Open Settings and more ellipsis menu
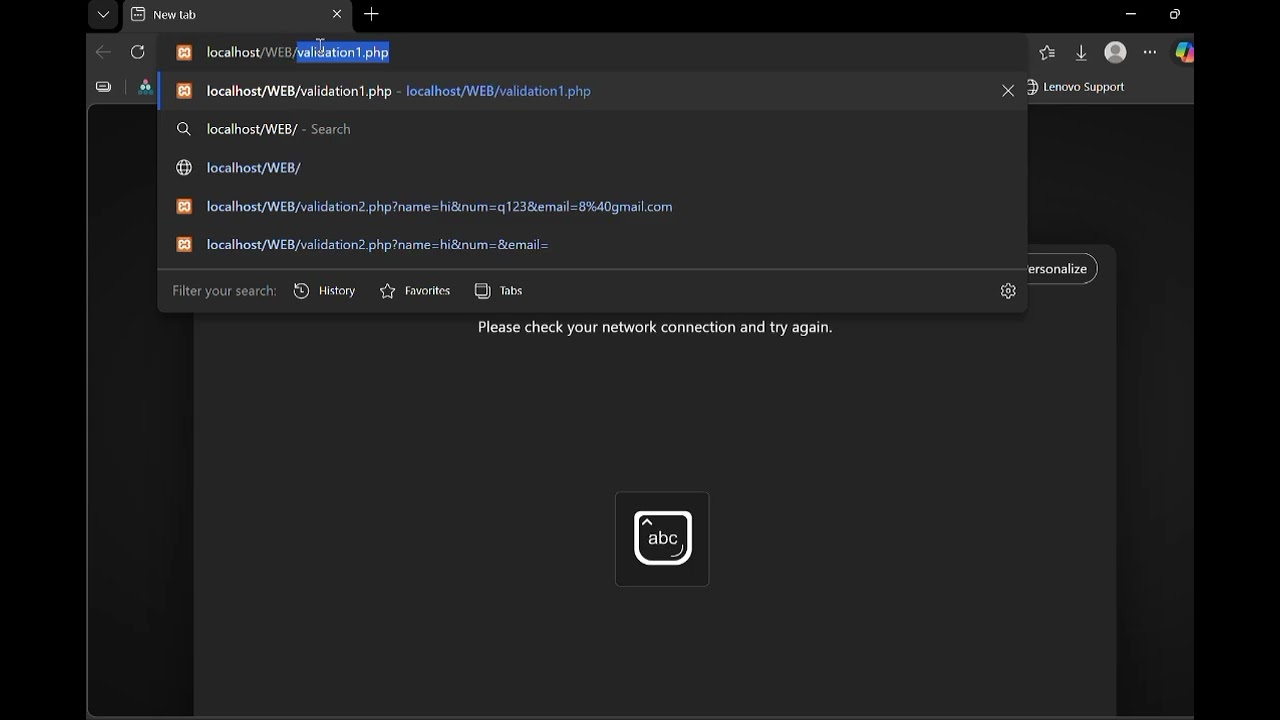Viewport: 1280px width, 720px height. tap(1150, 53)
